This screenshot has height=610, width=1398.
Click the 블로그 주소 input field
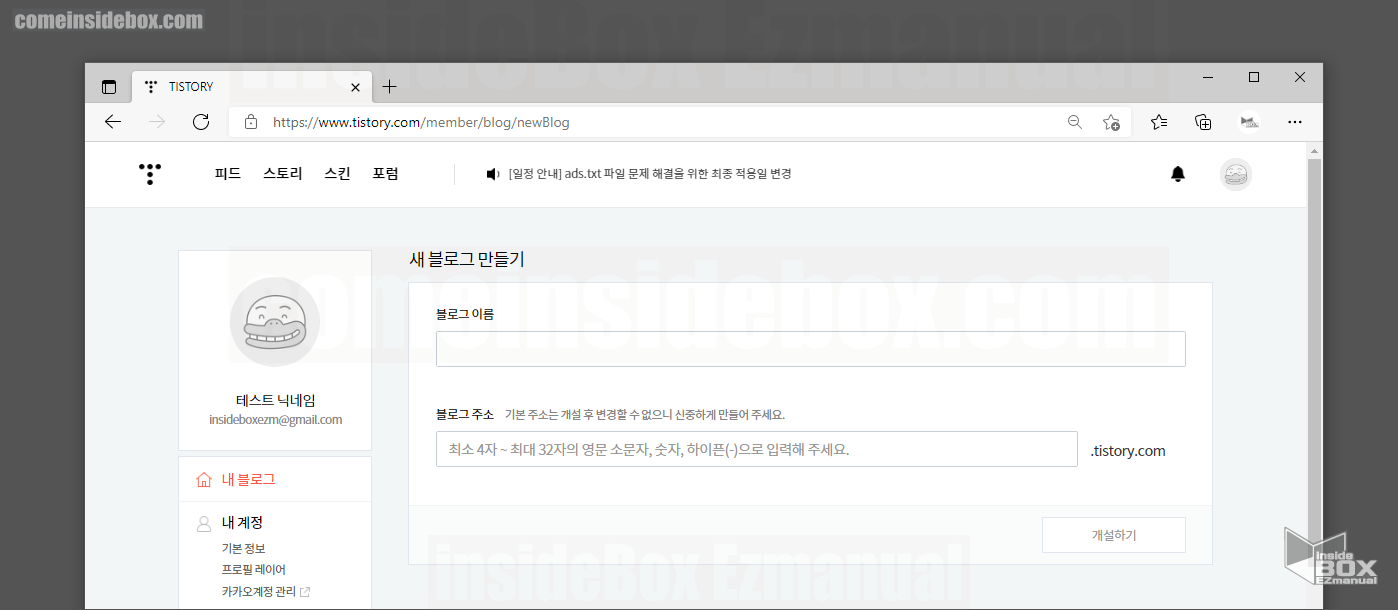757,449
